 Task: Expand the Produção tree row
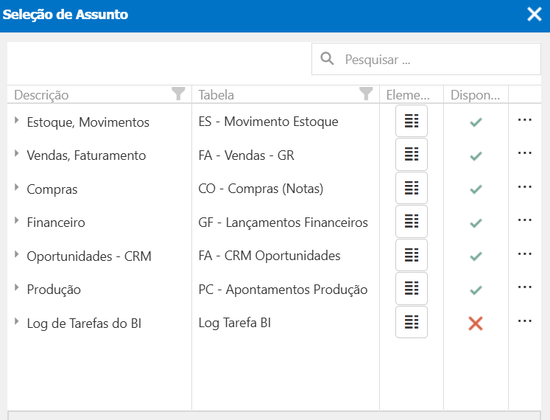point(16,288)
